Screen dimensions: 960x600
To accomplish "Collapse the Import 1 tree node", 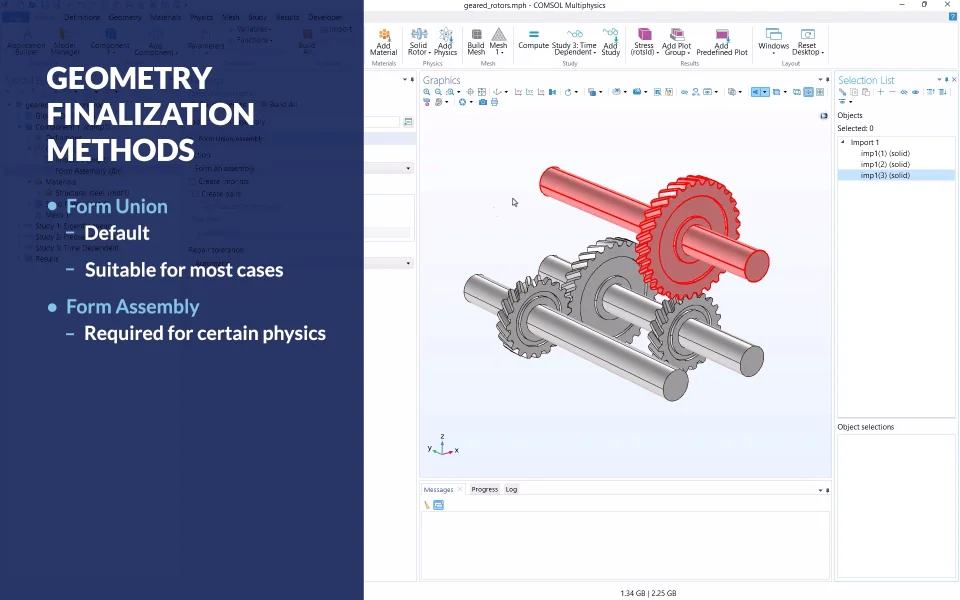I will point(843,142).
